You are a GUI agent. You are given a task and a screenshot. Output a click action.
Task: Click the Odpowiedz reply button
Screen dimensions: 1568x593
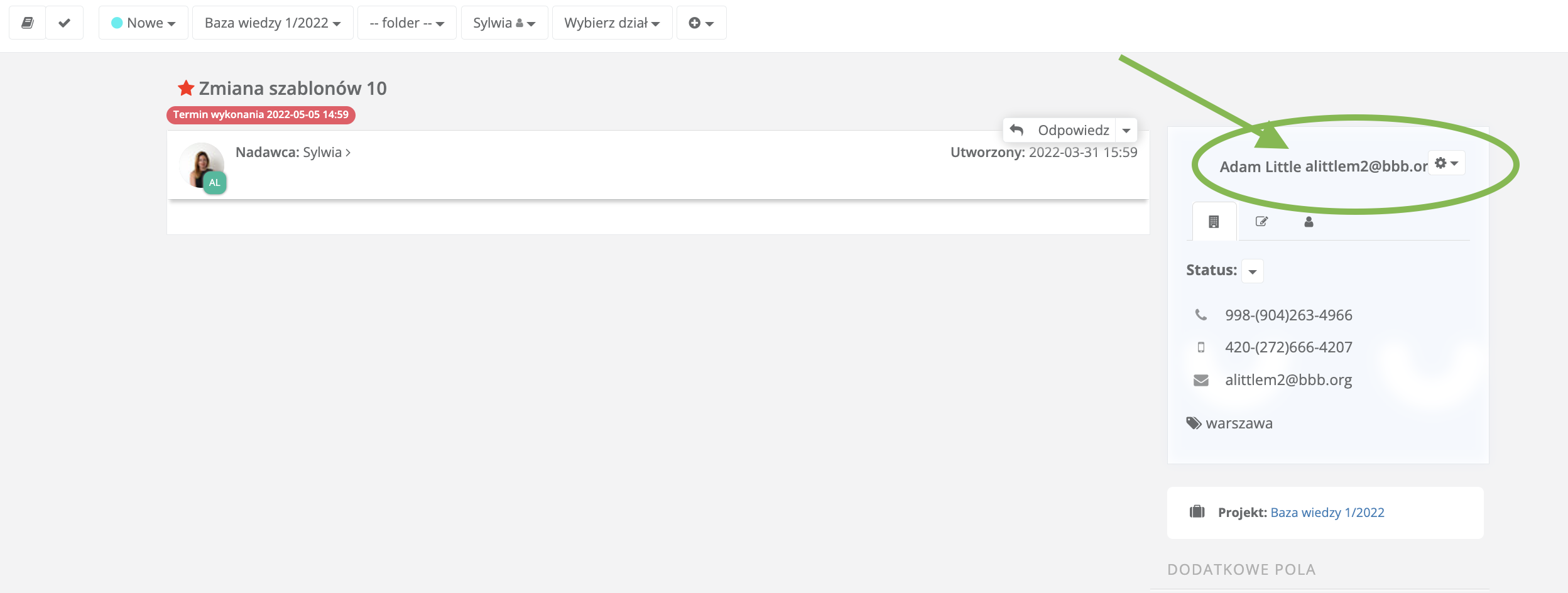coord(1059,130)
